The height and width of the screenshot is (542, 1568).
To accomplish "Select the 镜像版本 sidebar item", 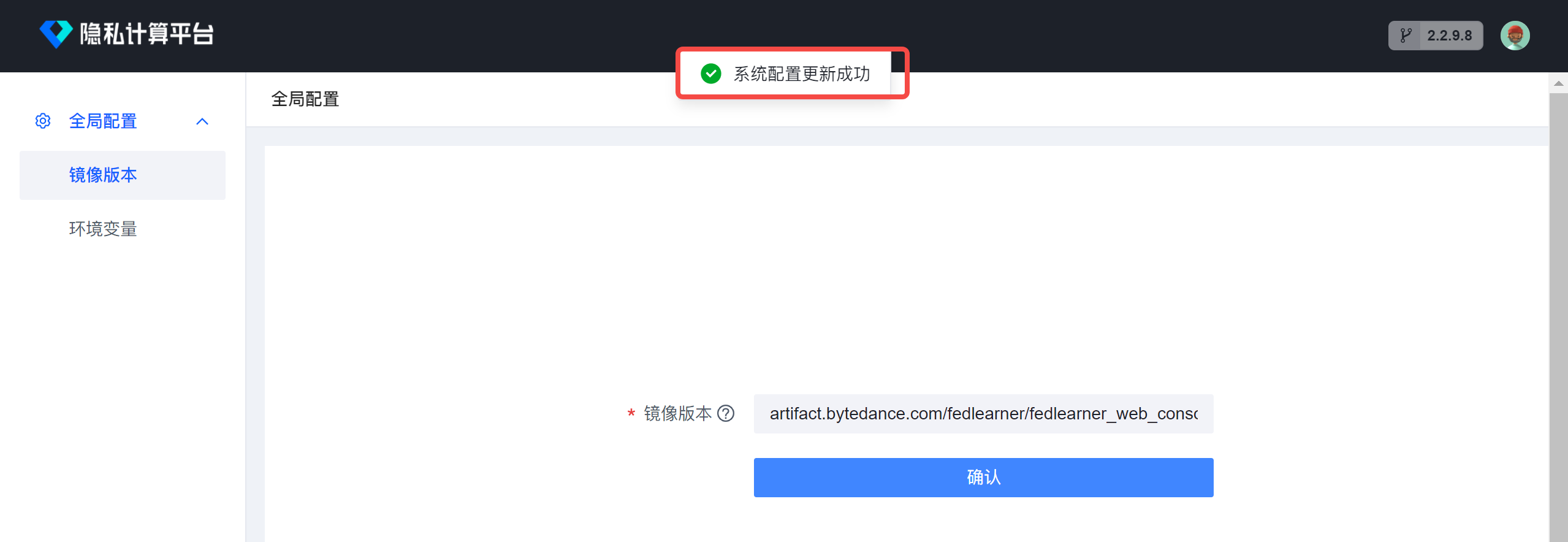I will [x=123, y=175].
